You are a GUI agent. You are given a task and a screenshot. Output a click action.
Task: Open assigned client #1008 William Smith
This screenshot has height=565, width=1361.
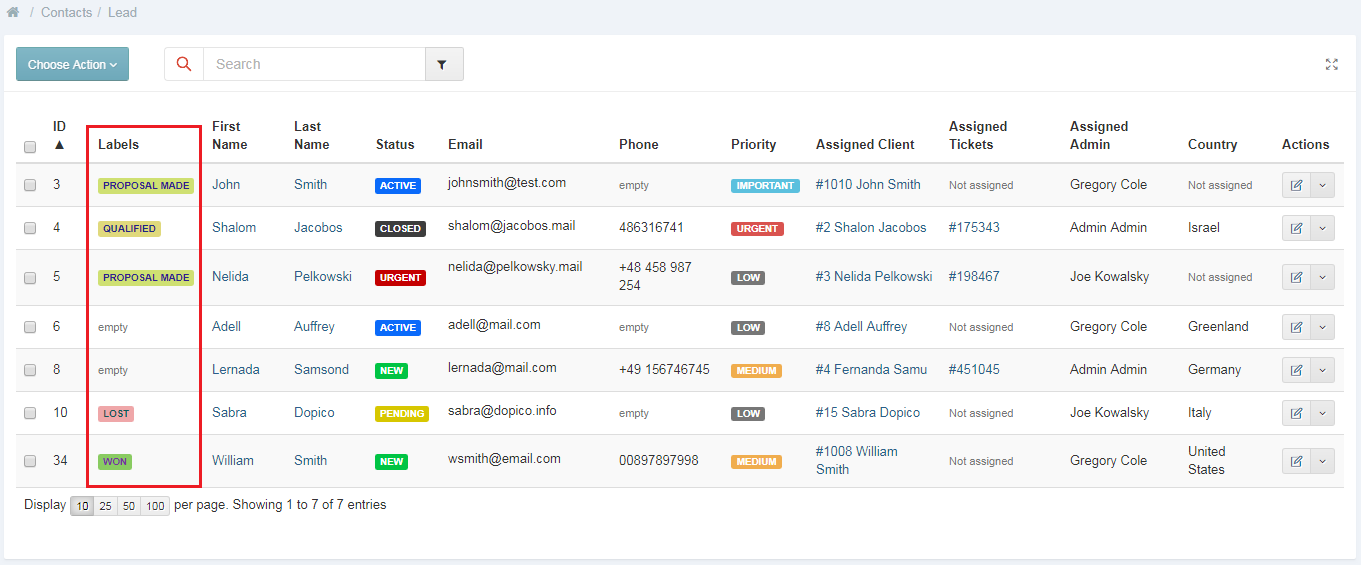pyautogui.click(x=857, y=461)
